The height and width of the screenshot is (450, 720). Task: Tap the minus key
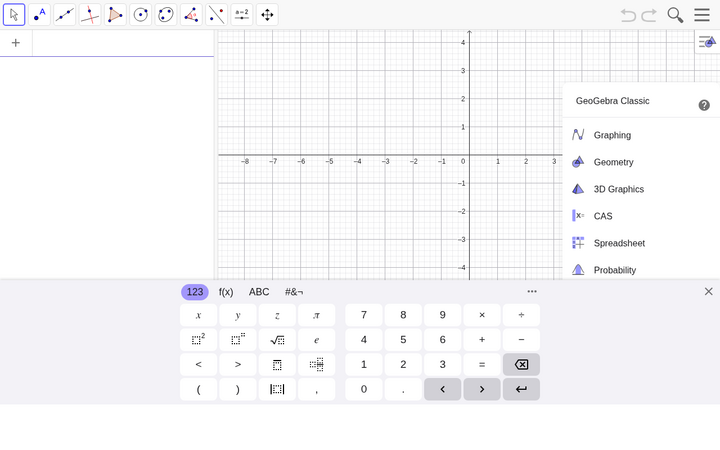[x=521, y=340]
